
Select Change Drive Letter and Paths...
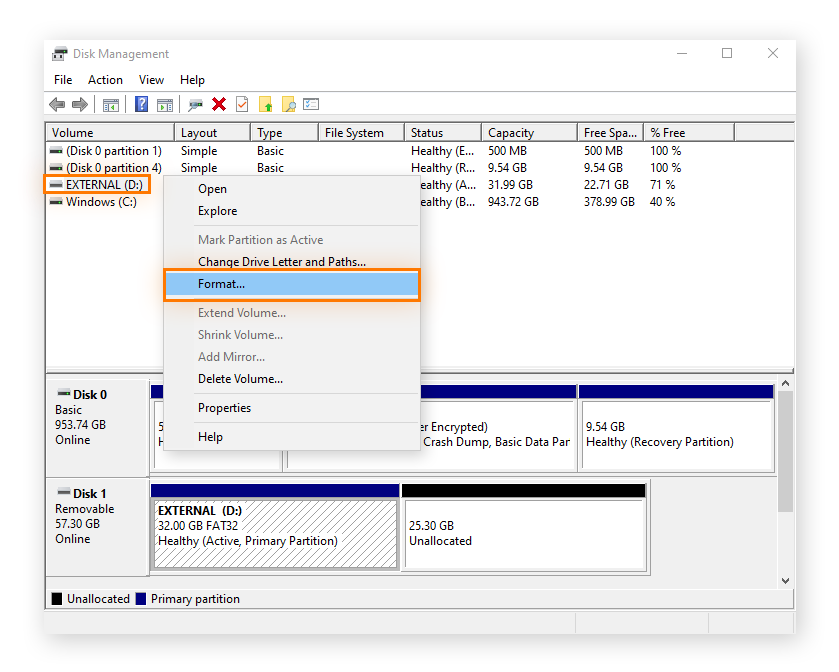(292, 262)
